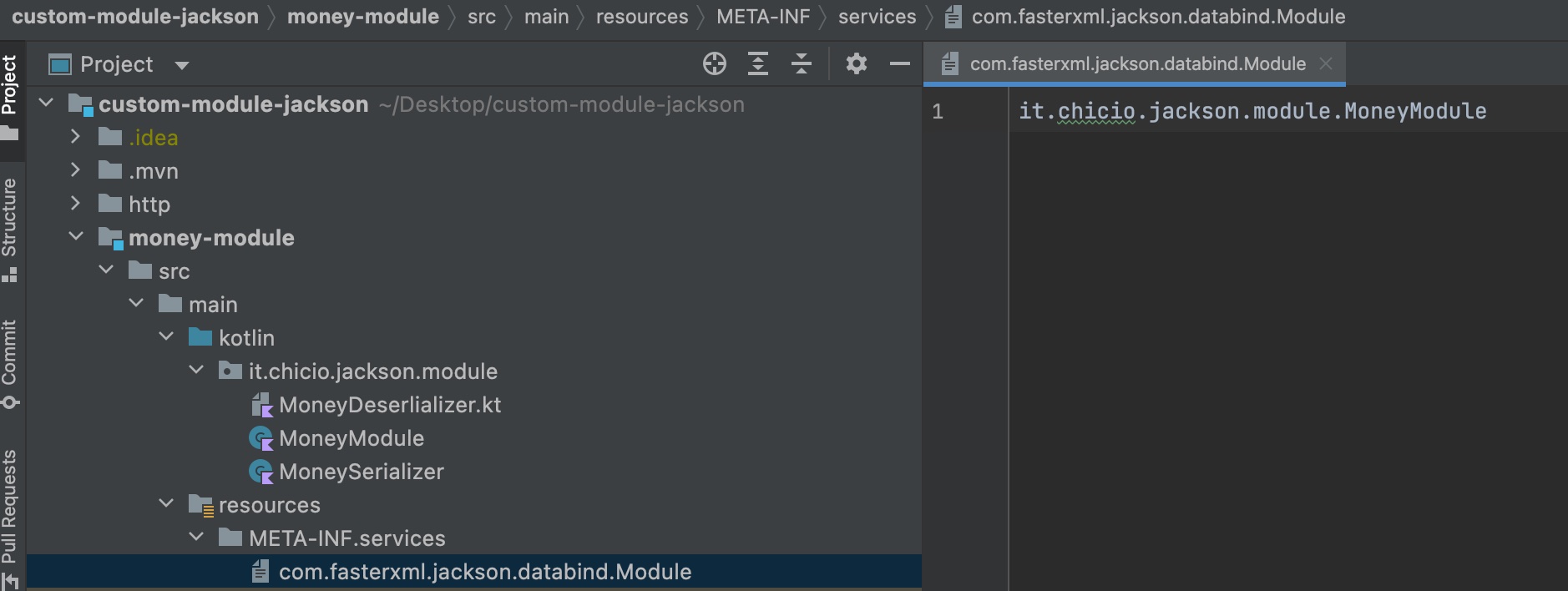Viewport: 1568px width, 591px height.
Task: Click custom-module-jackson in the breadcrumb bar
Action: pyautogui.click(x=135, y=17)
